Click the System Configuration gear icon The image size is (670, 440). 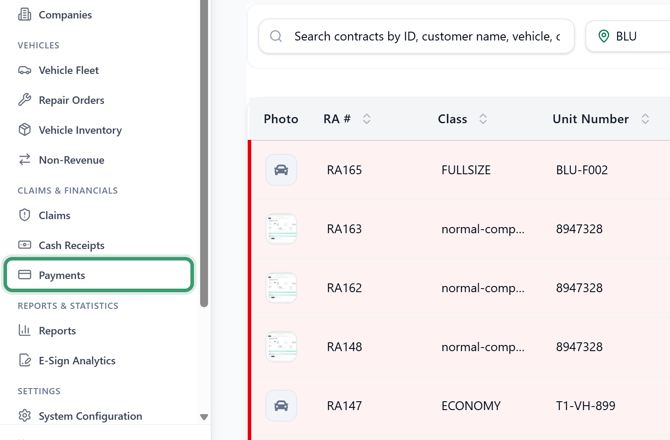(24, 416)
